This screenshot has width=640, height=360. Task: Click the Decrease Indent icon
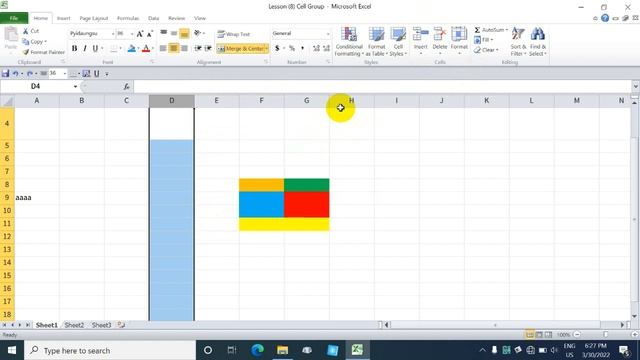tap(198, 49)
